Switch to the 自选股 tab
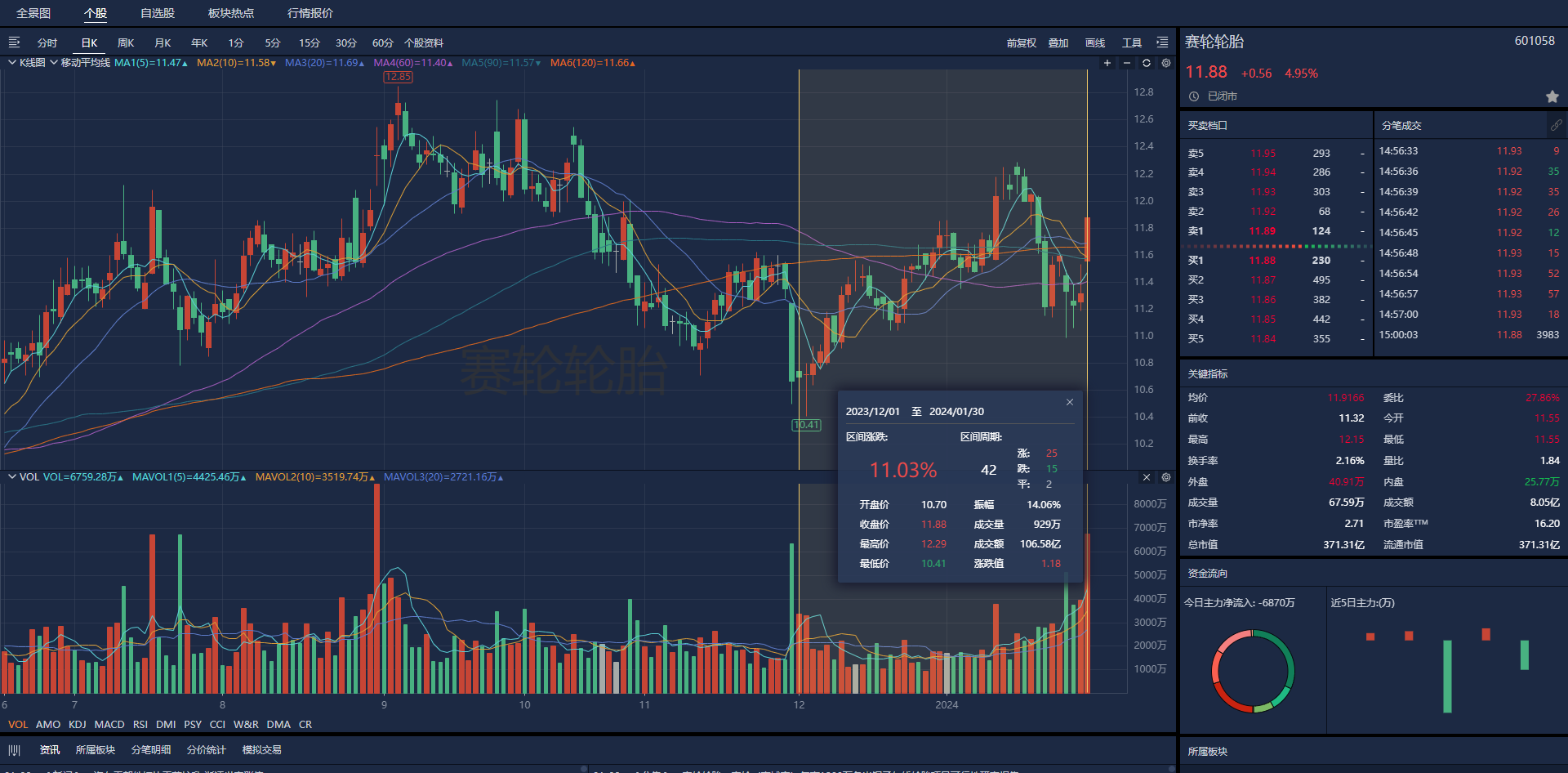 click(x=158, y=13)
